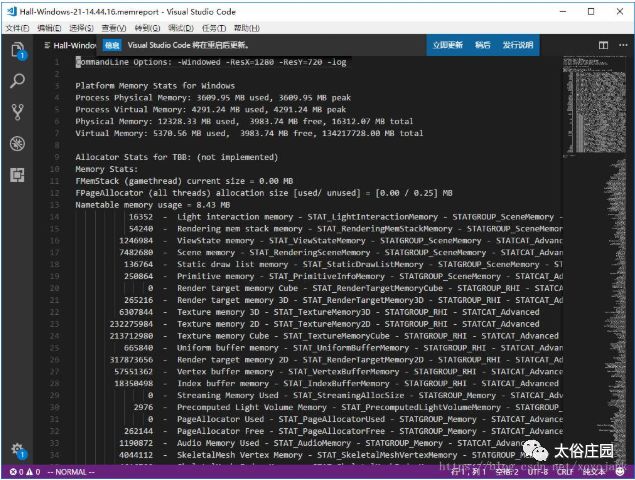
Task: Open the Debug view in activity bar
Action: [x=17, y=143]
